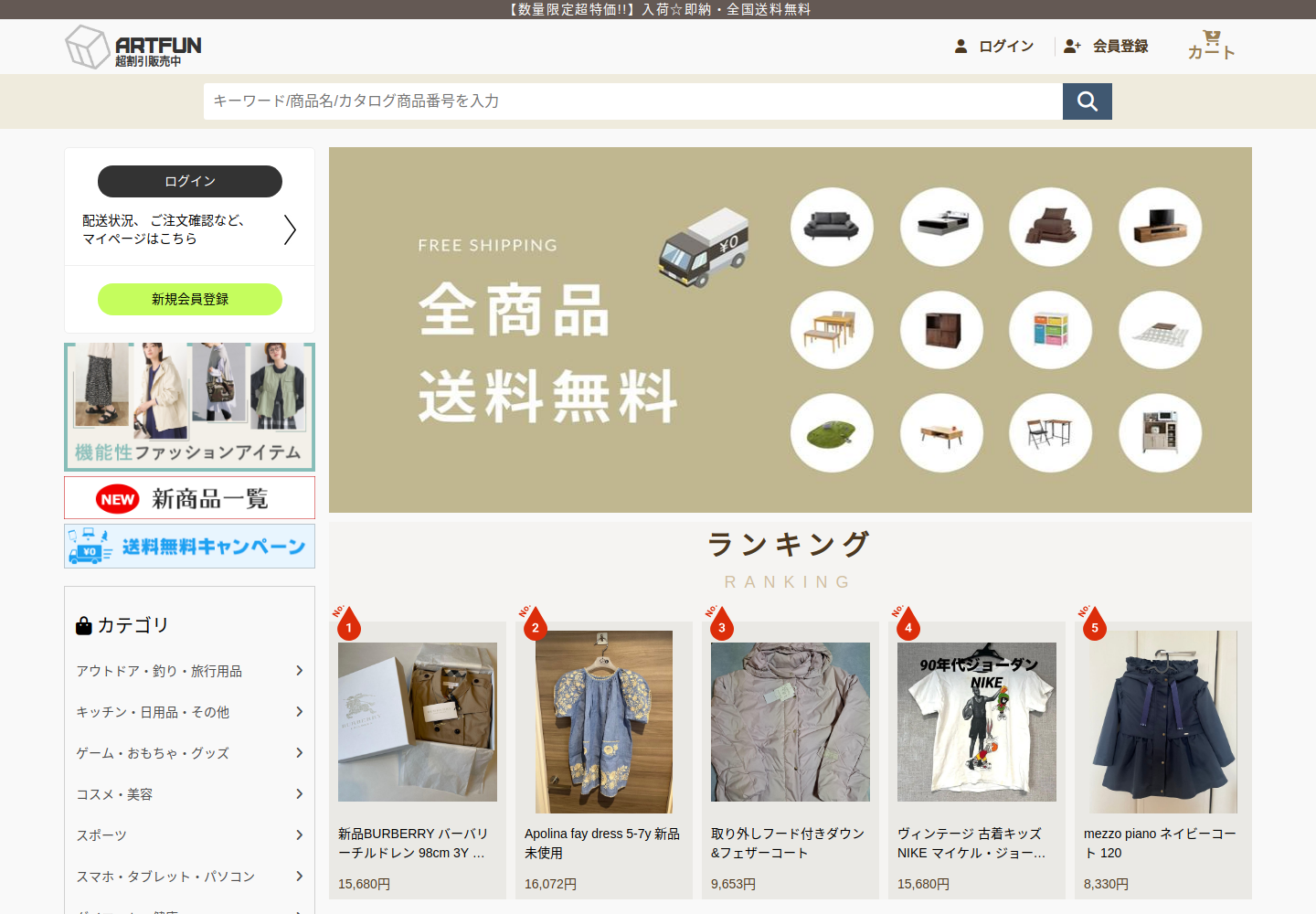The width and height of the screenshot is (1316, 914).
Task: Open アウトドア・釣り・旅行用品 category
Action: click(159, 671)
